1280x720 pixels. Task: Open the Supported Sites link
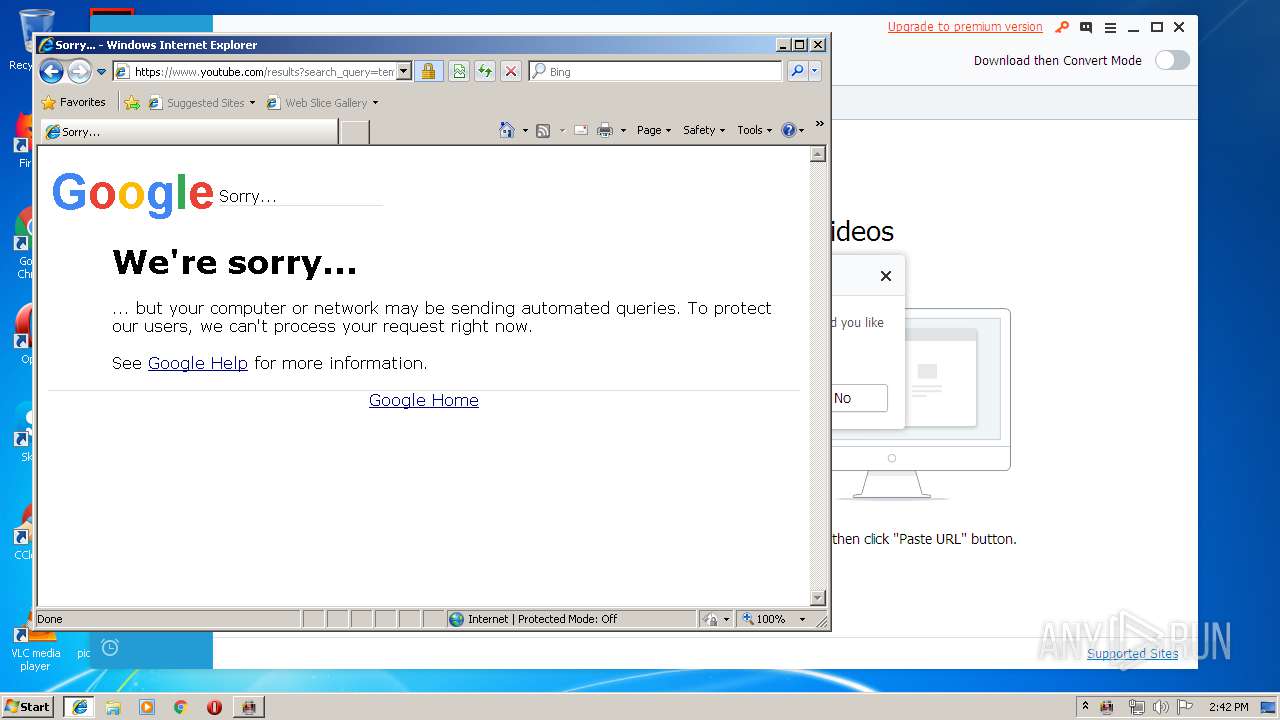coord(1133,653)
